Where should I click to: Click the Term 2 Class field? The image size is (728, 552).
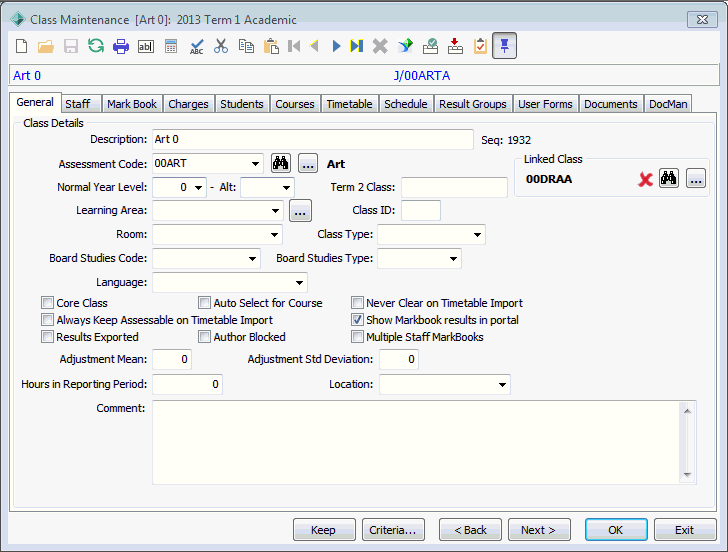454,188
